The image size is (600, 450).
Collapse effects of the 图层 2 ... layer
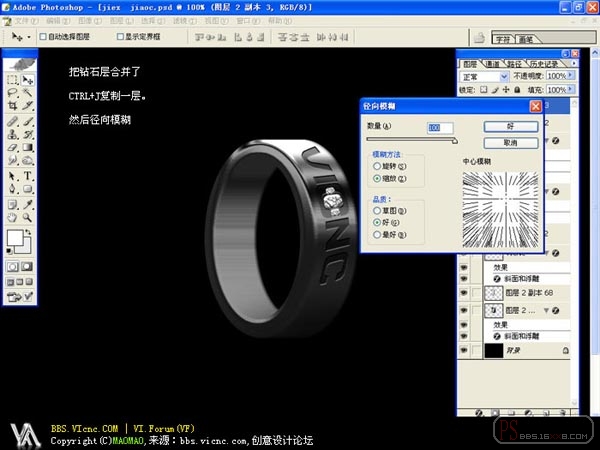(x=547, y=310)
